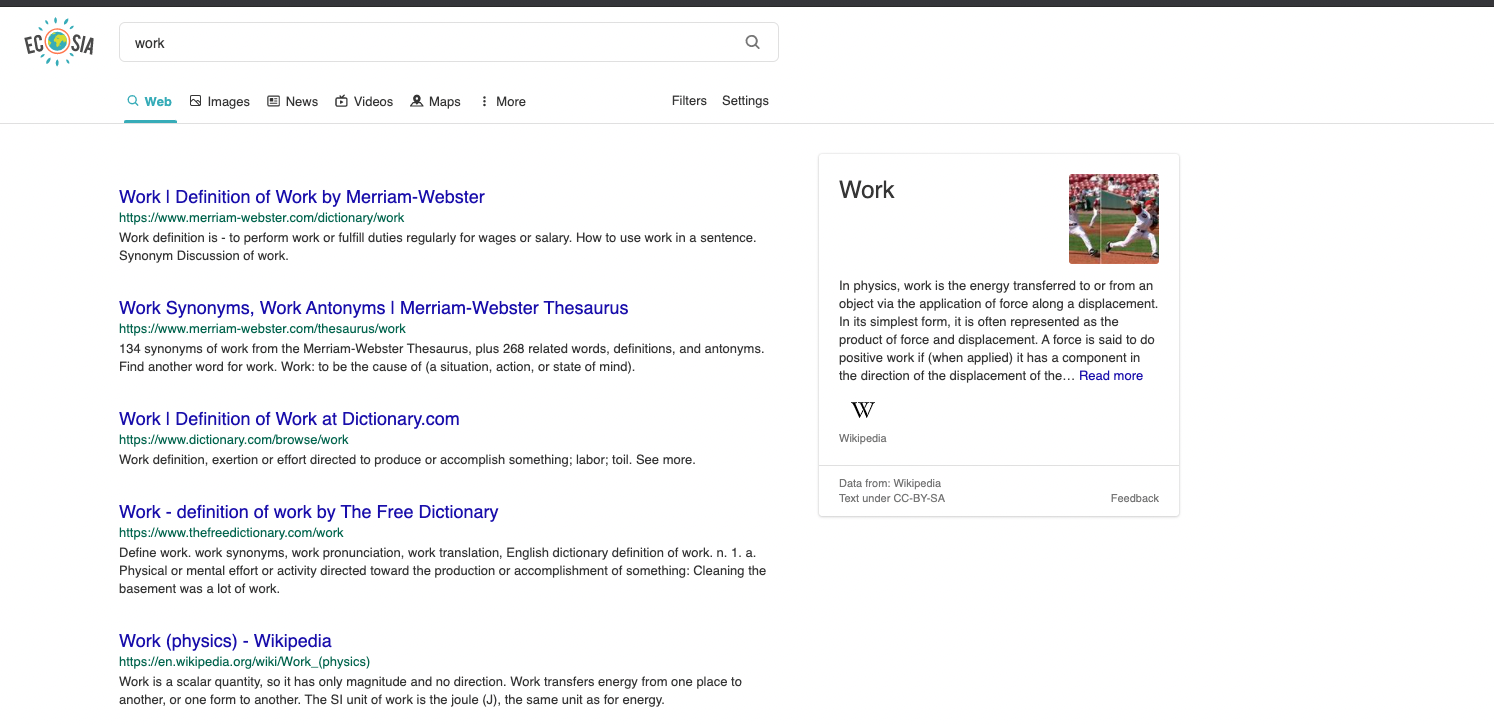
Task: Click Feedback in the knowledge panel
Action: click(1134, 498)
